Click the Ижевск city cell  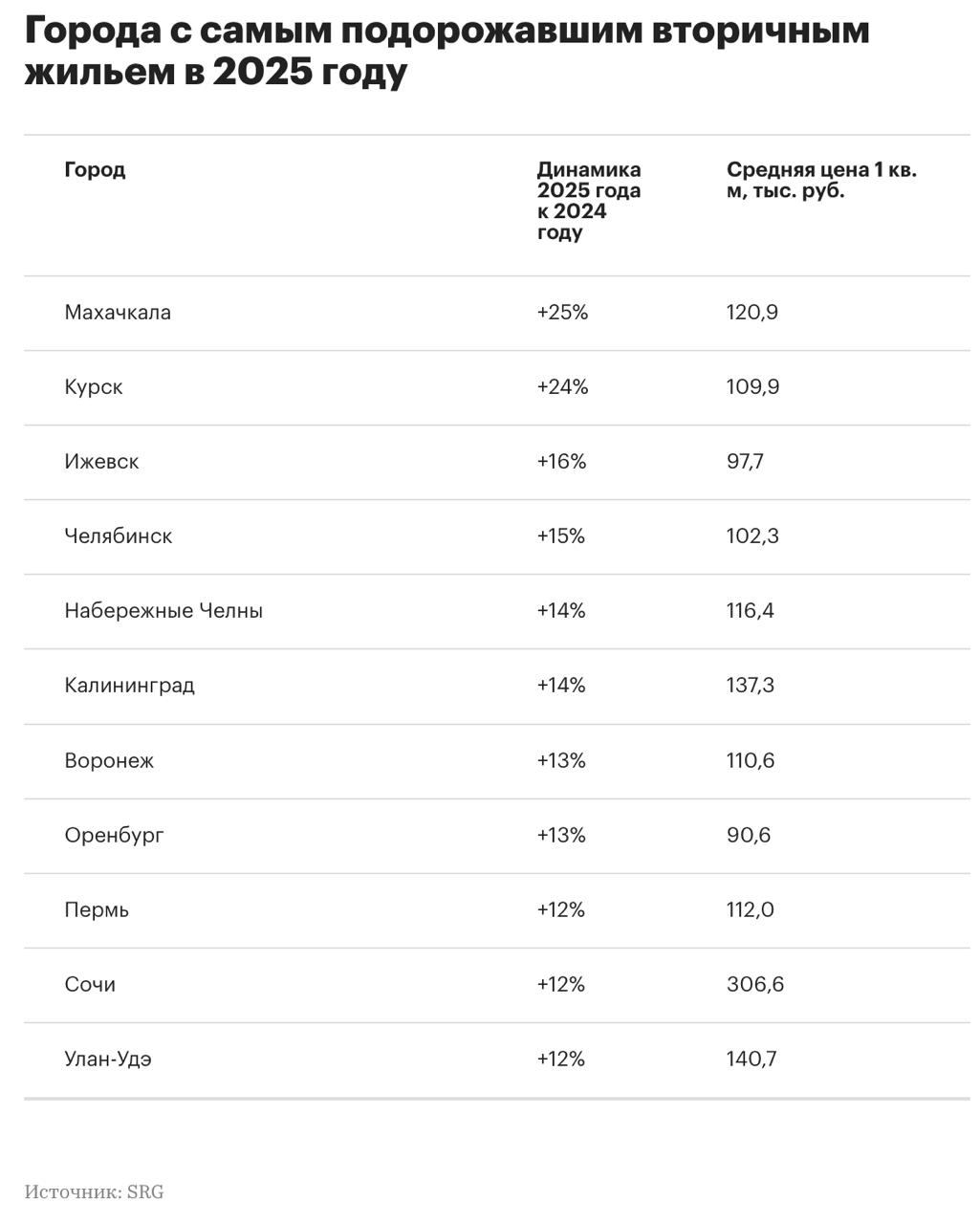pos(101,462)
